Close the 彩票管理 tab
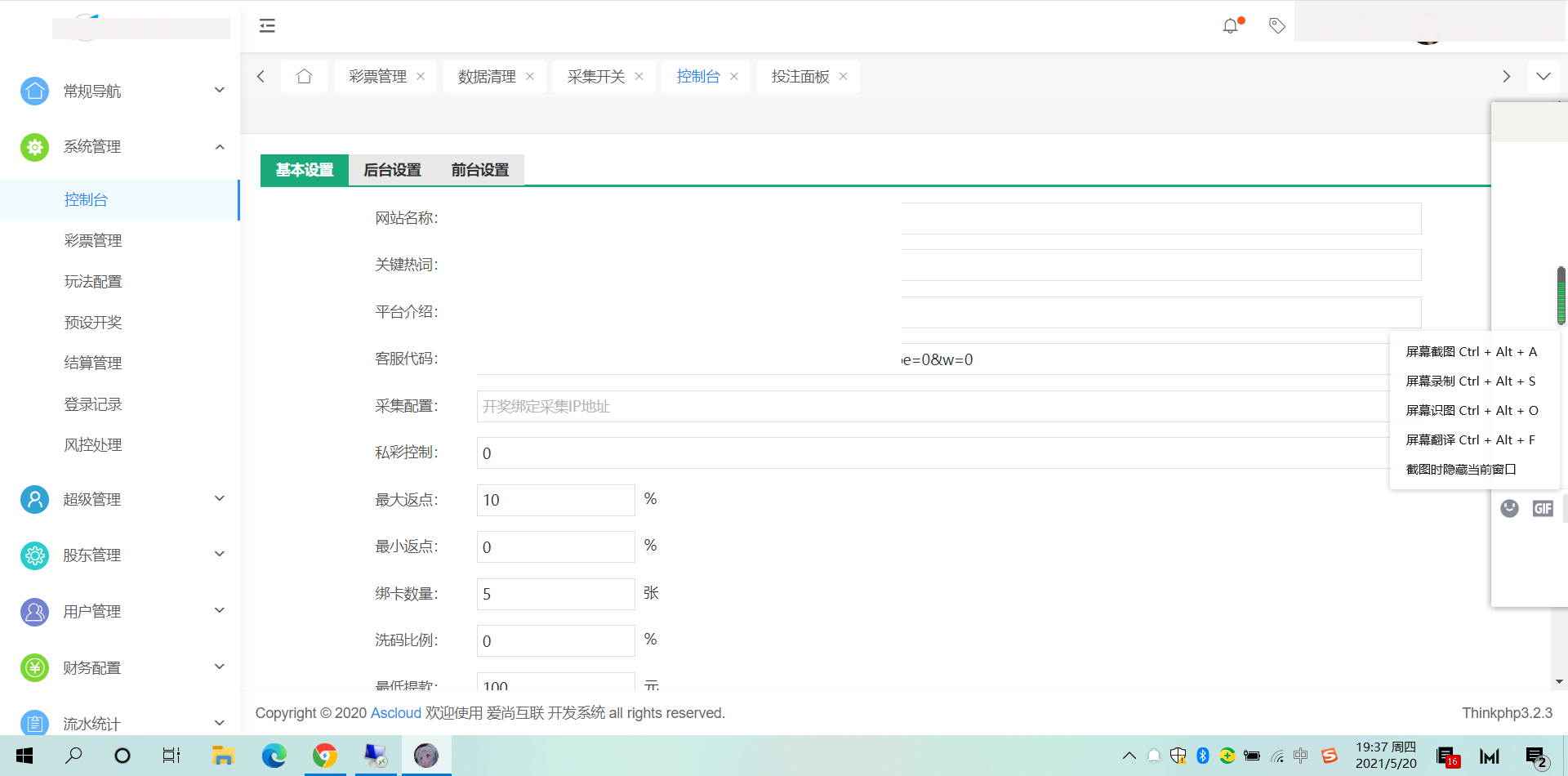The image size is (1568, 776). 421,77
